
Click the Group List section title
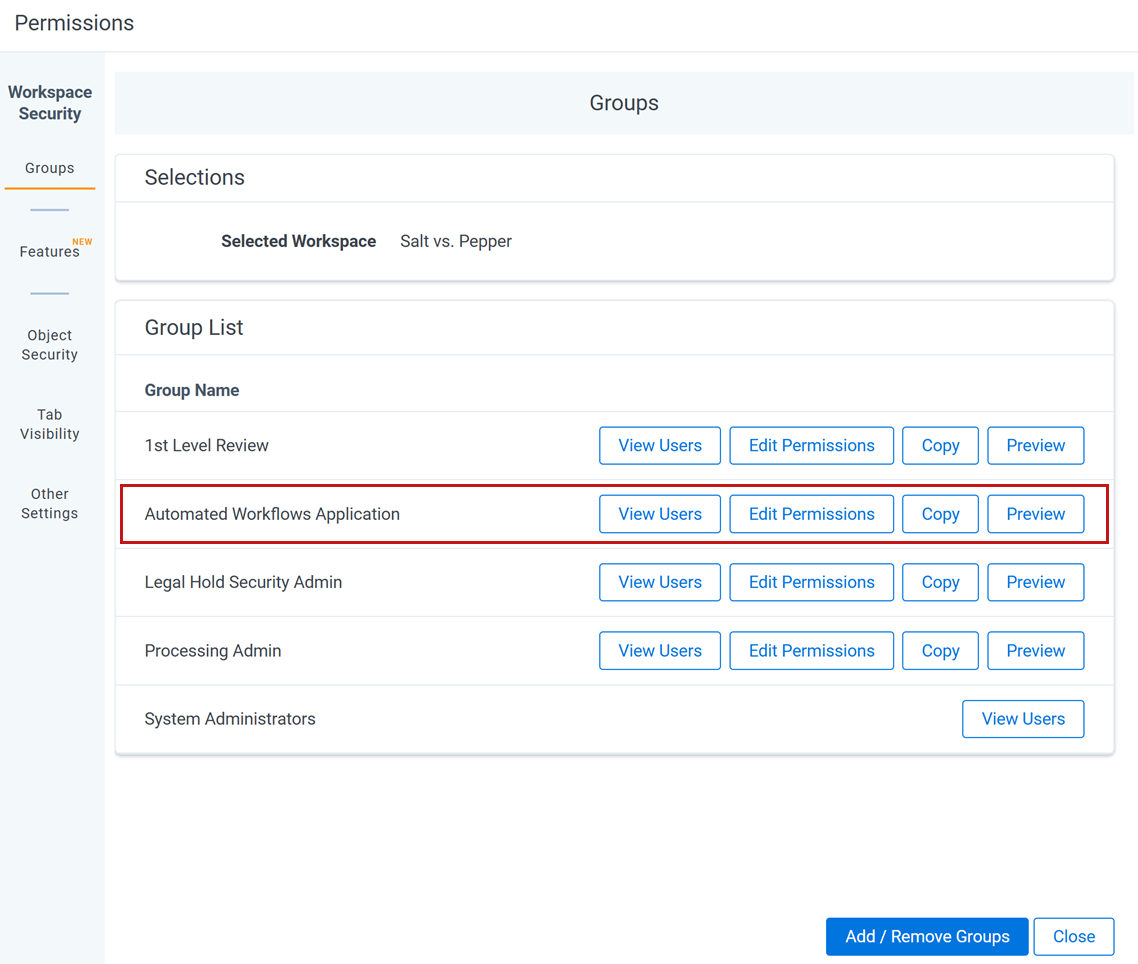pyautogui.click(x=194, y=327)
